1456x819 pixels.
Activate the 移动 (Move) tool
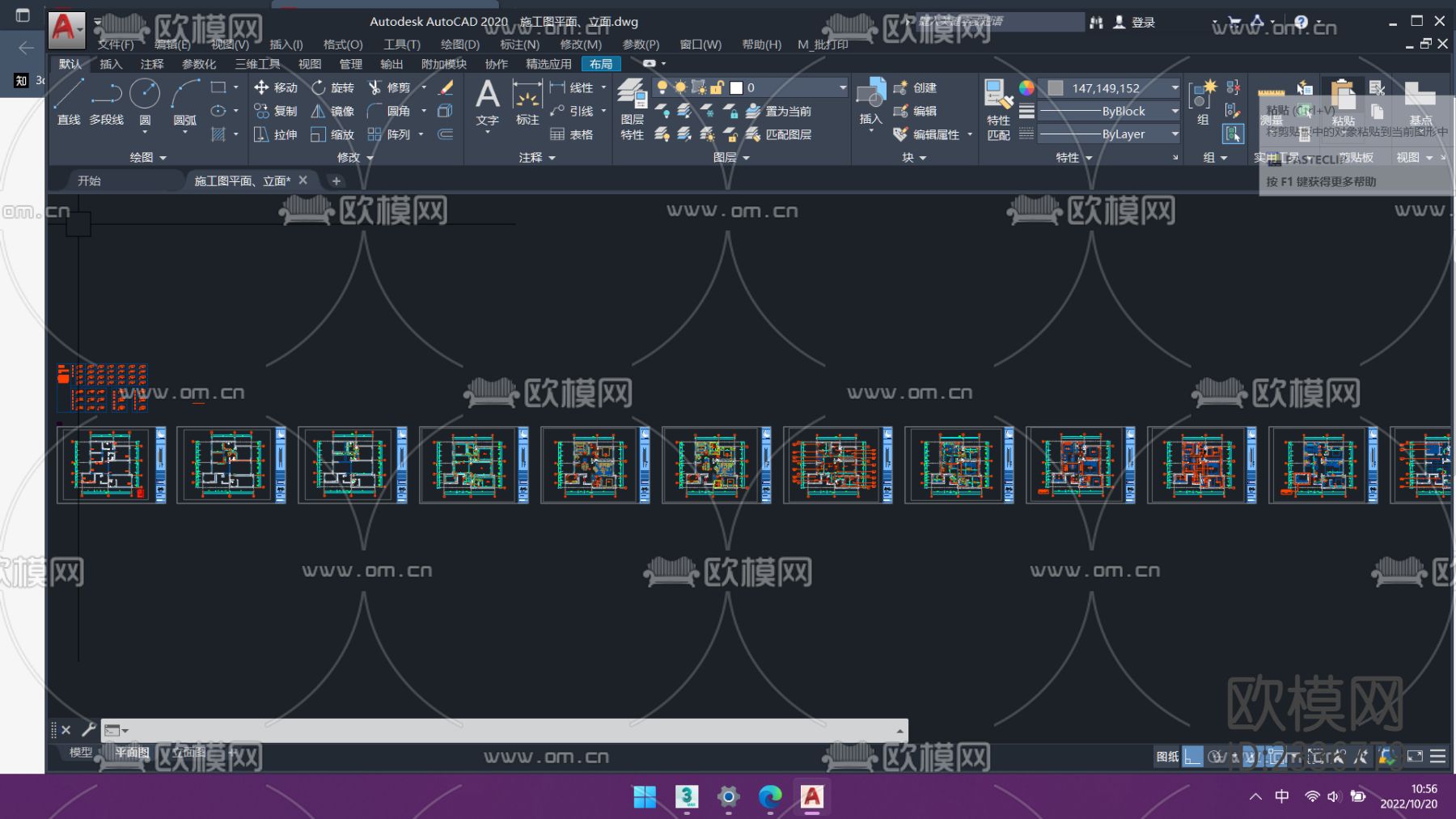tap(276, 87)
